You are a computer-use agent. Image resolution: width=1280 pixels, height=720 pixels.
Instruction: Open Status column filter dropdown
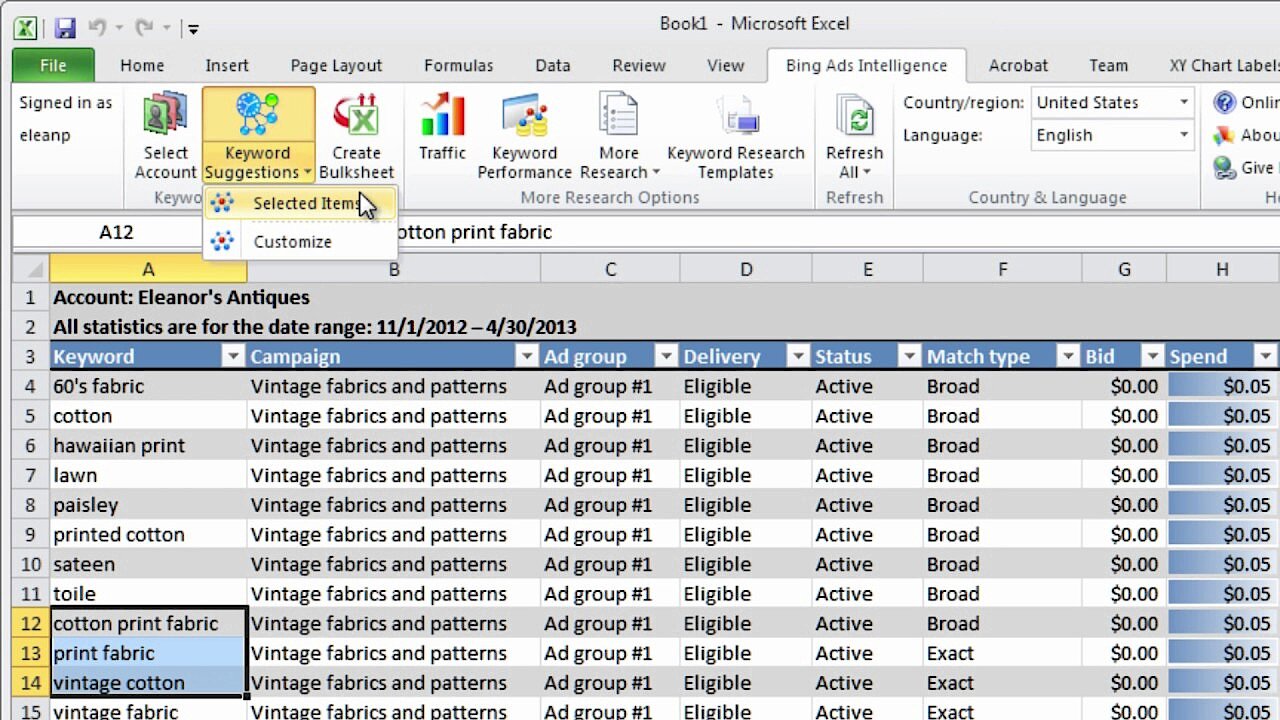[x=909, y=357]
